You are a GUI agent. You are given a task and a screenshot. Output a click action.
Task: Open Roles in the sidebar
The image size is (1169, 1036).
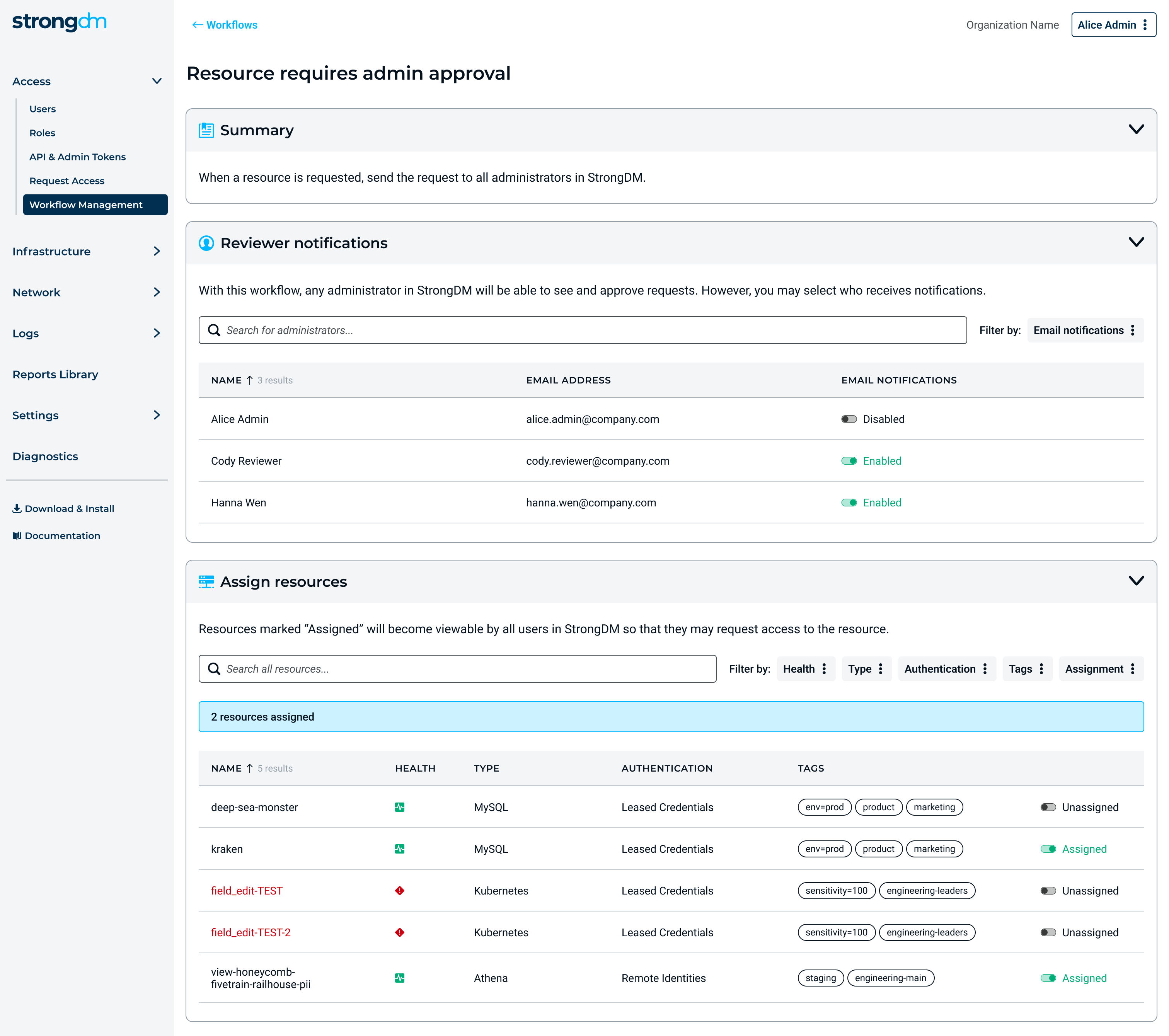[x=42, y=133]
